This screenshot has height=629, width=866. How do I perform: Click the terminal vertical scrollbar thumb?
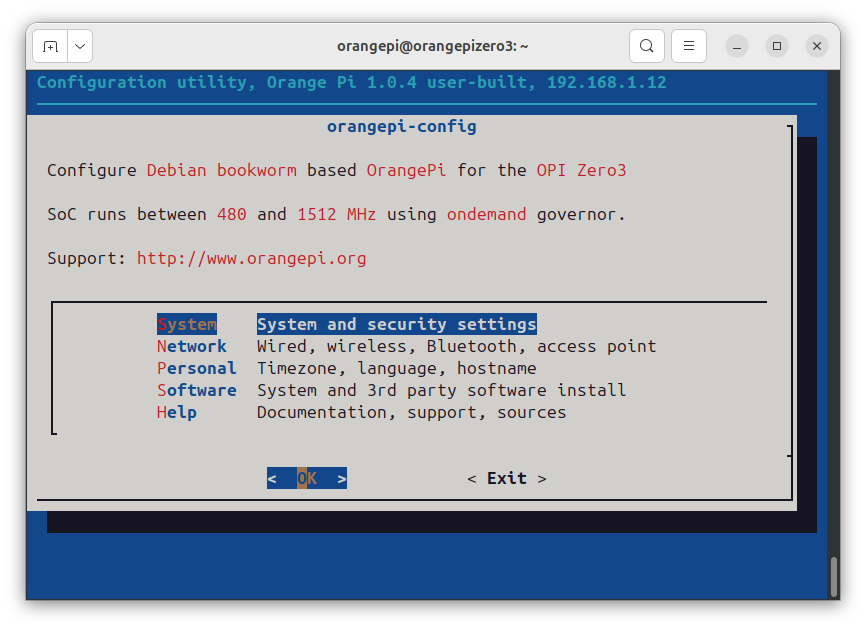click(835, 577)
